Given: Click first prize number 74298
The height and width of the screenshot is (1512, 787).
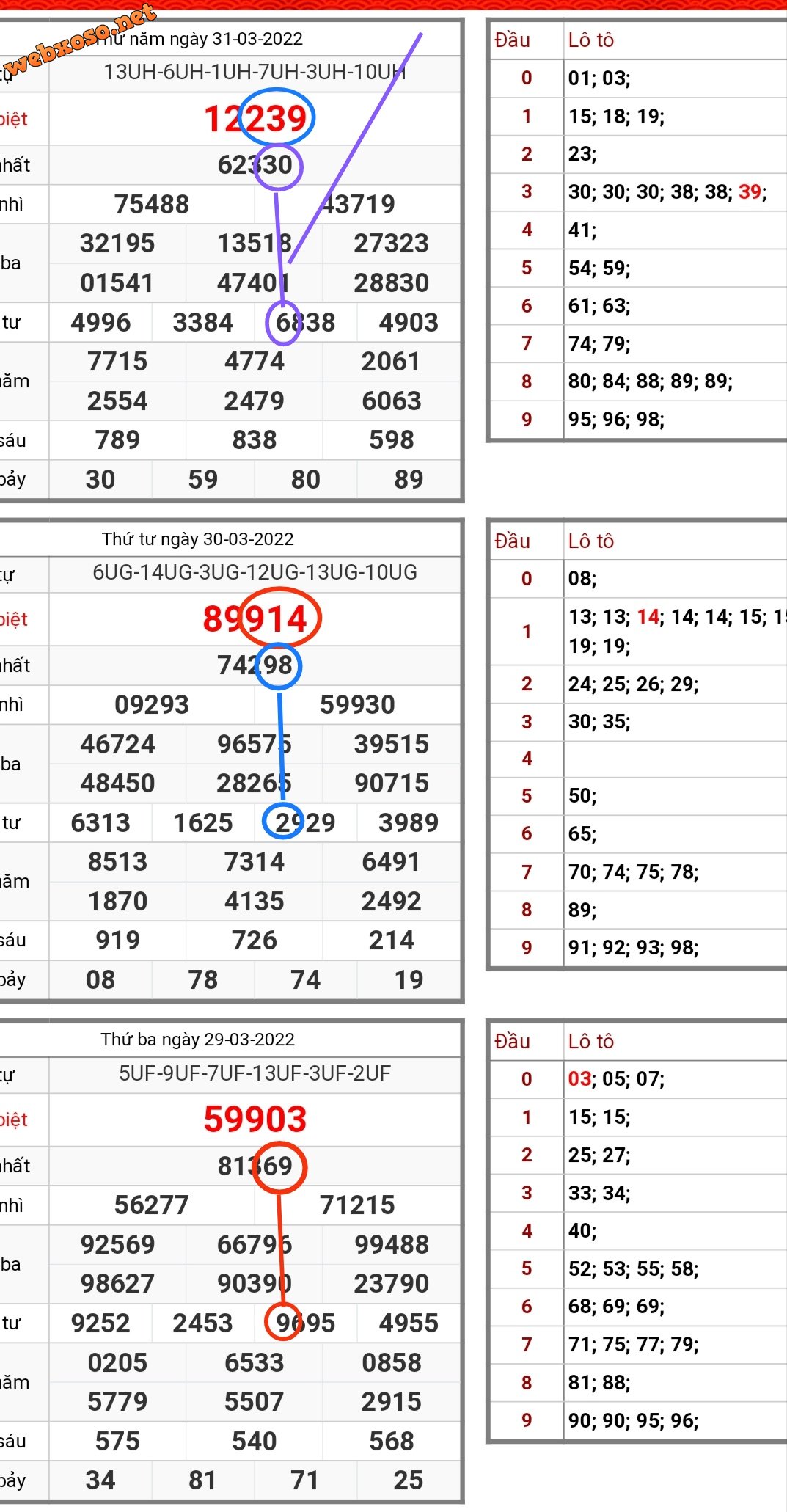Looking at the screenshot, I should click(x=255, y=665).
